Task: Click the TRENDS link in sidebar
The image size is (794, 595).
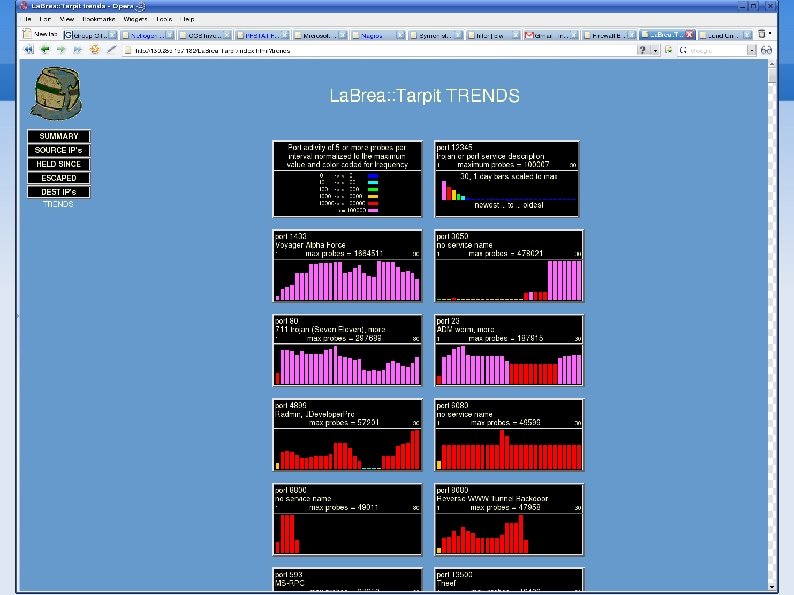Action: click(x=58, y=204)
